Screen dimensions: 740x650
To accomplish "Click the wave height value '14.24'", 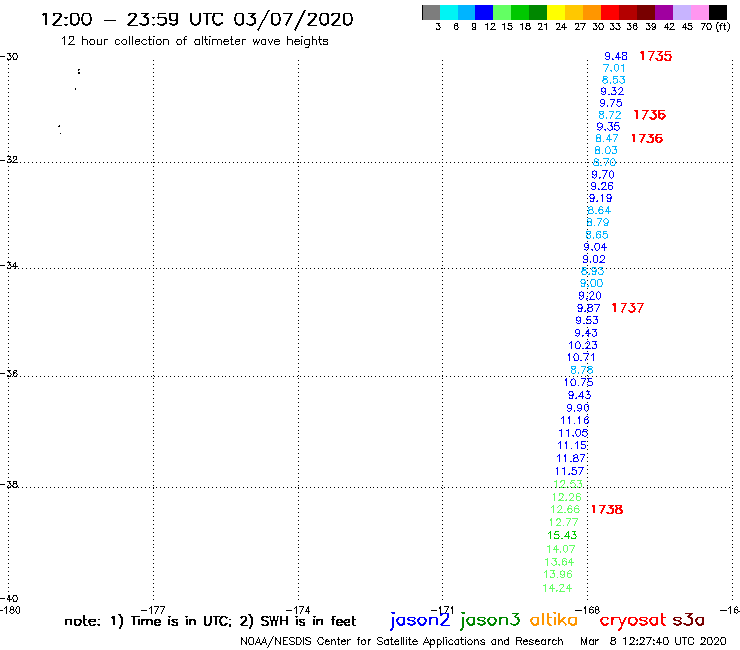I will coord(557,588).
